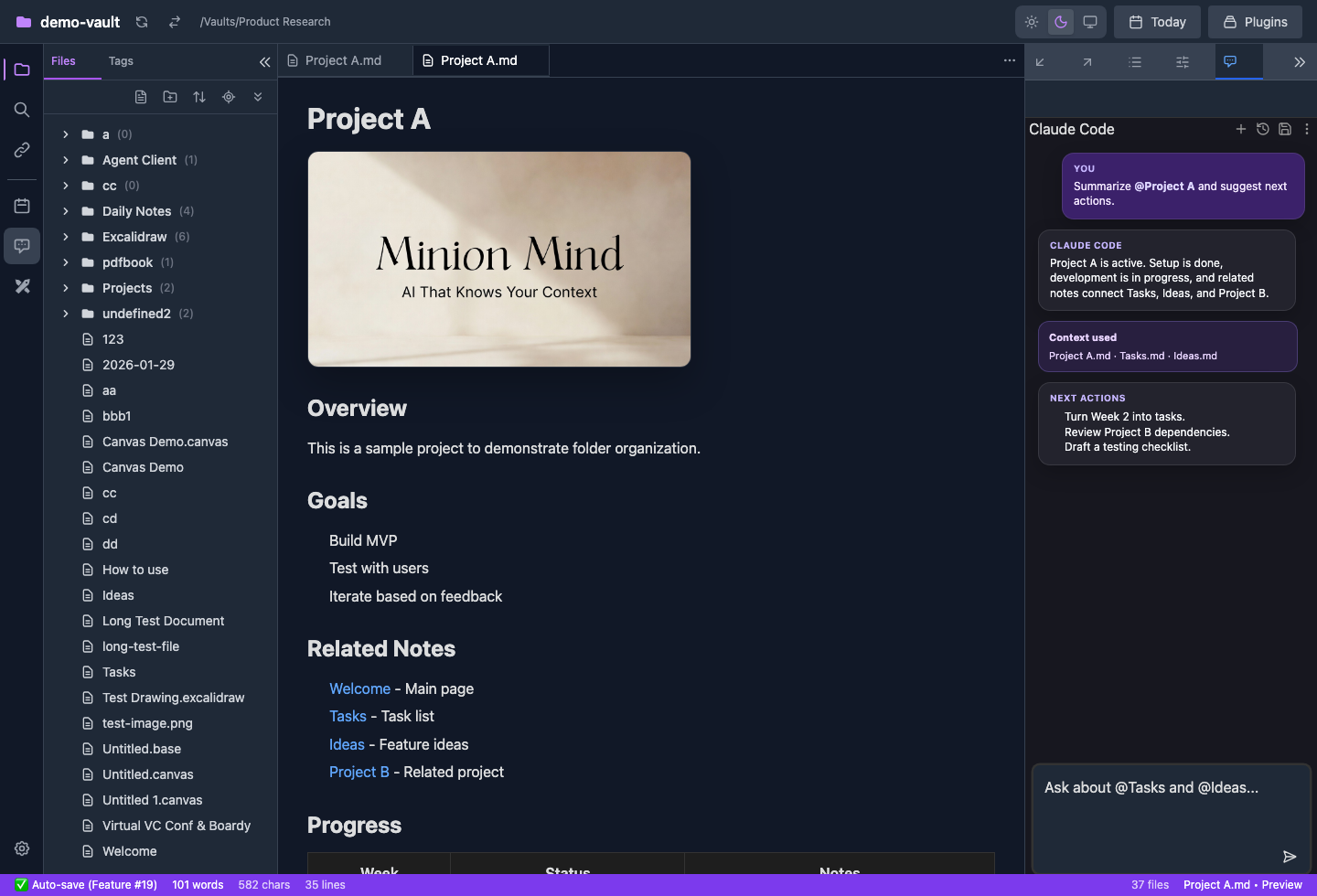This screenshot has height=896, width=1317.
Task: Click the Minion Mind banner image
Action: (x=499, y=259)
